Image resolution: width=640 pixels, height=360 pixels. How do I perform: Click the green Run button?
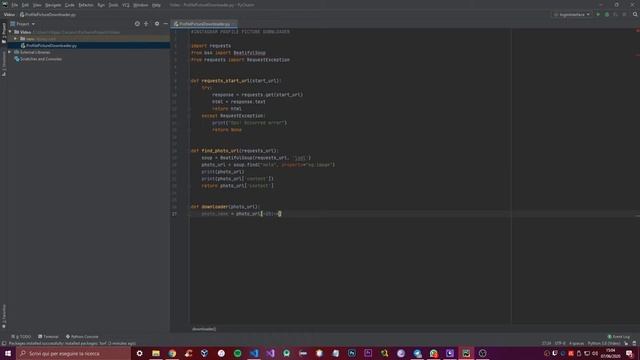tap(598, 15)
